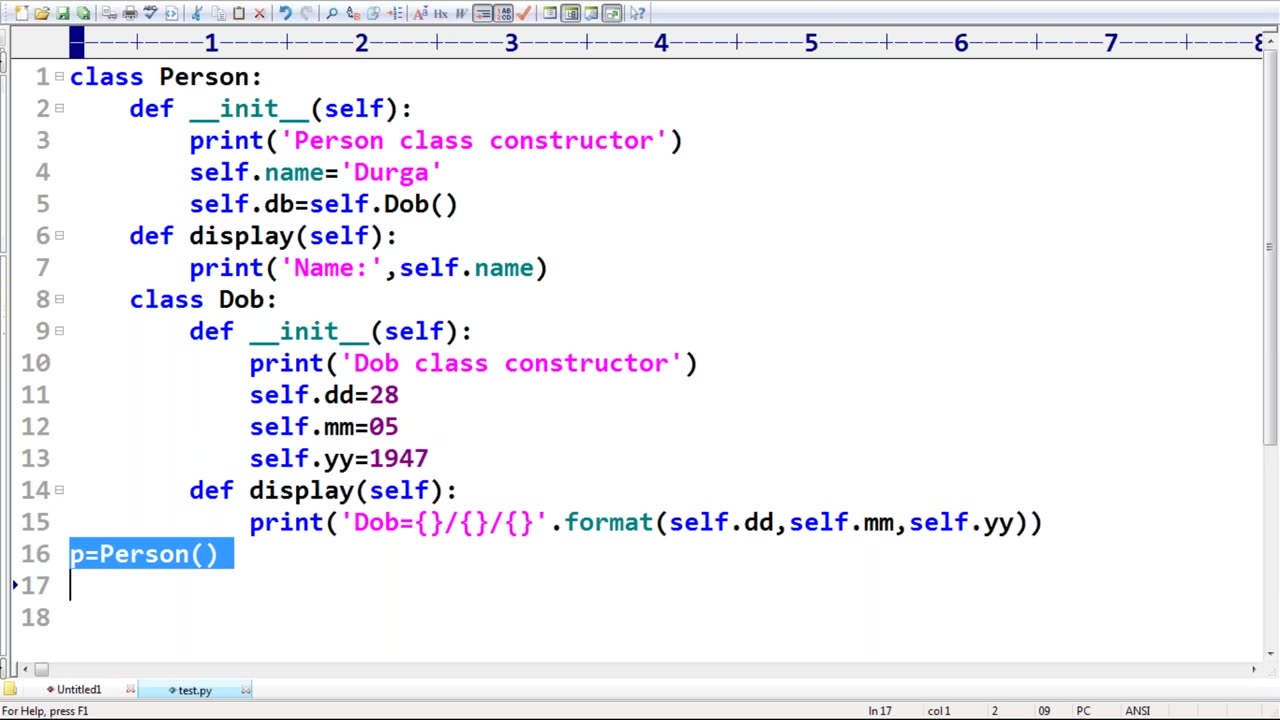
Task: Toggle the output window button
Action: click(591, 13)
